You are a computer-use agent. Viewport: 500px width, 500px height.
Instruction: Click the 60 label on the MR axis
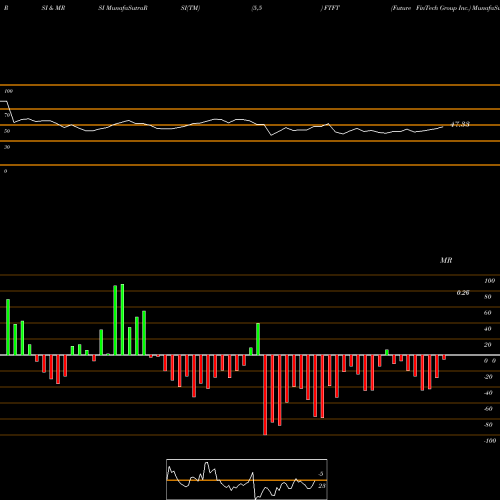point(488,313)
